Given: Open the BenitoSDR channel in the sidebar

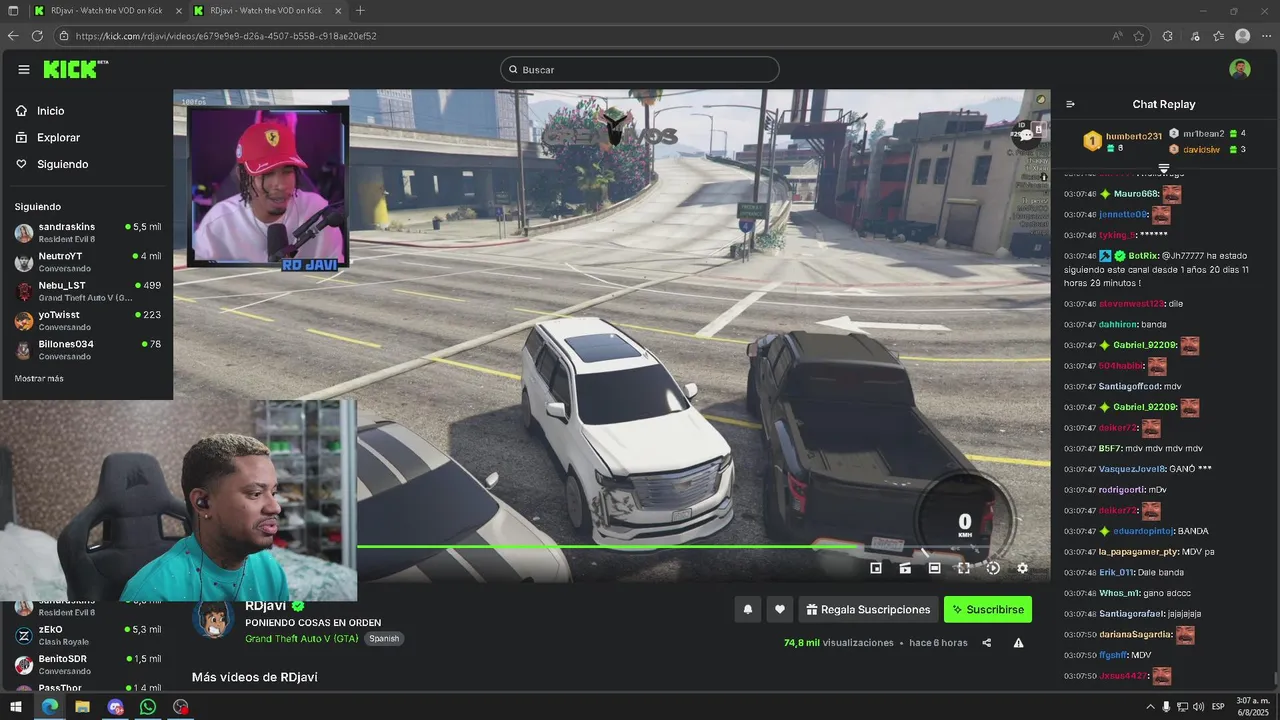Looking at the screenshot, I should [x=87, y=664].
